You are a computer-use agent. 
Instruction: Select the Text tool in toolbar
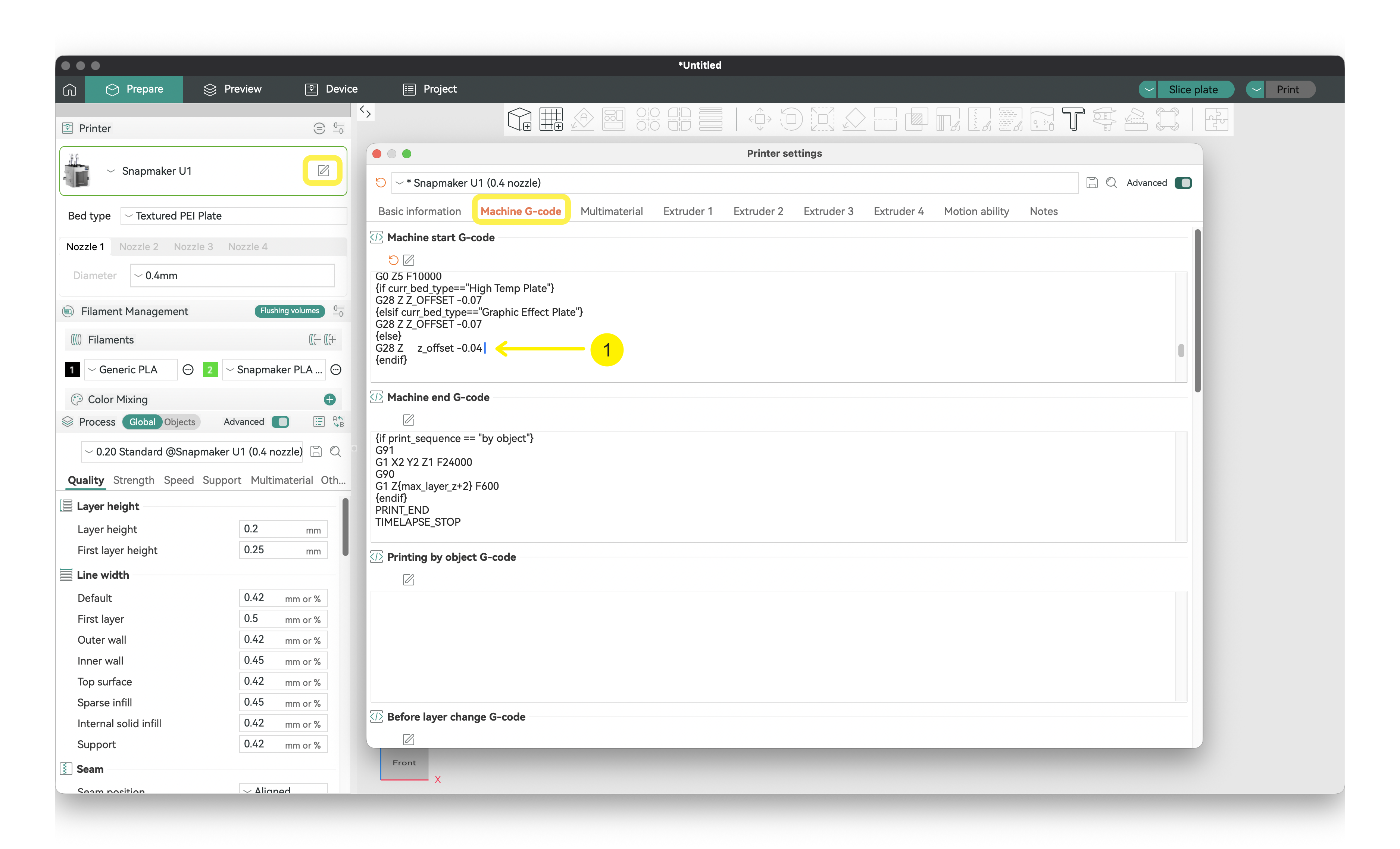pos(1073,119)
